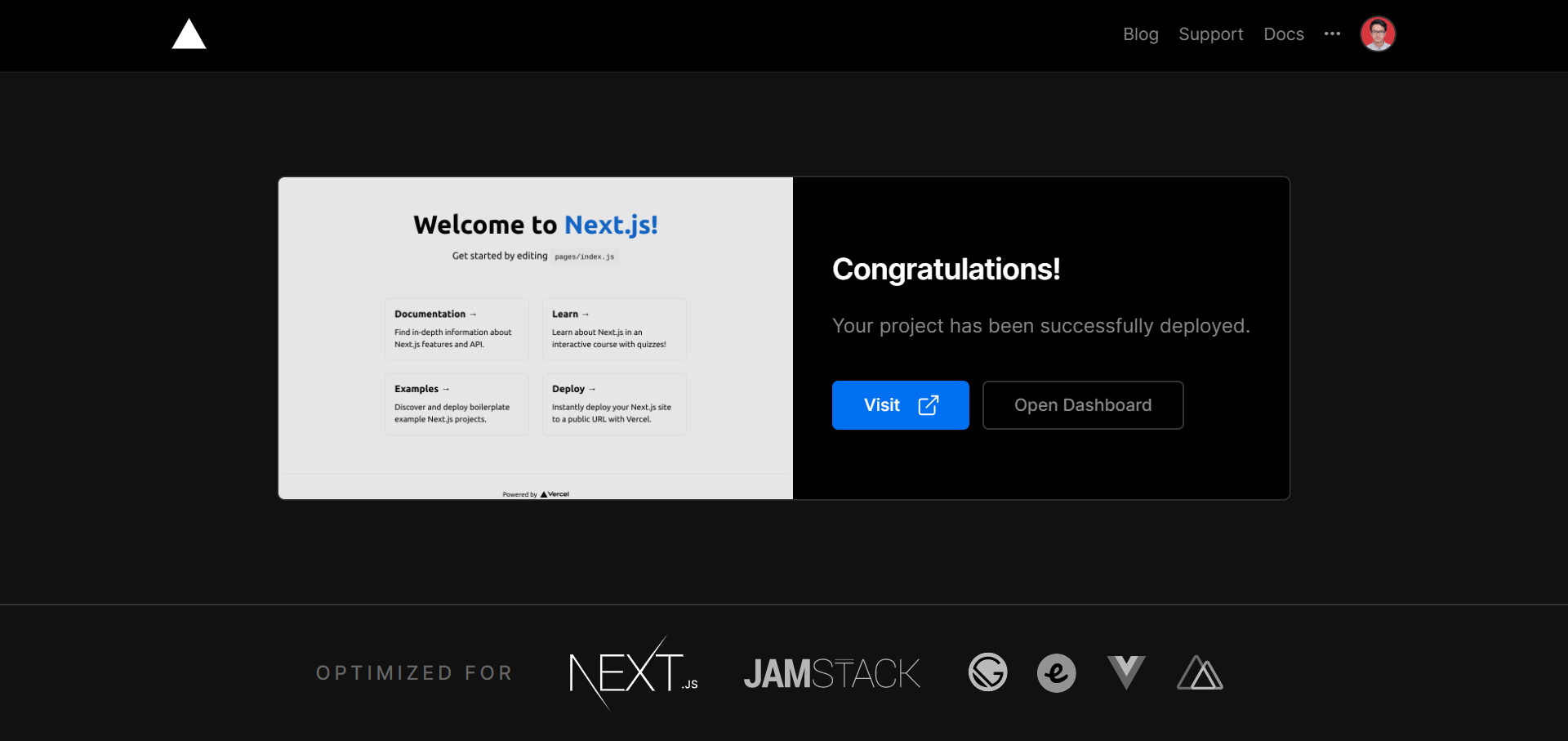Click the Gatsby logo icon
Image resolution: width=1568 pixels, height=741 pixels.
point(988,673)
